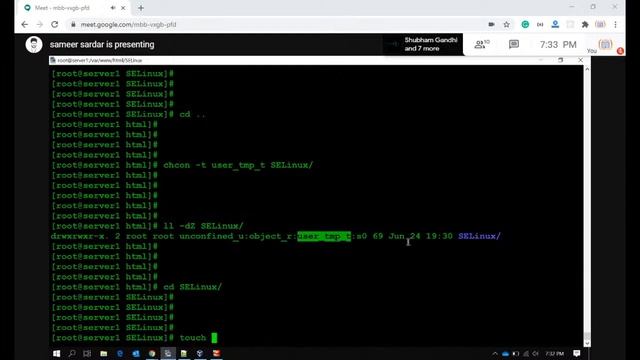
Task: Click the terminal window title bar text
Action: point(100,60)
